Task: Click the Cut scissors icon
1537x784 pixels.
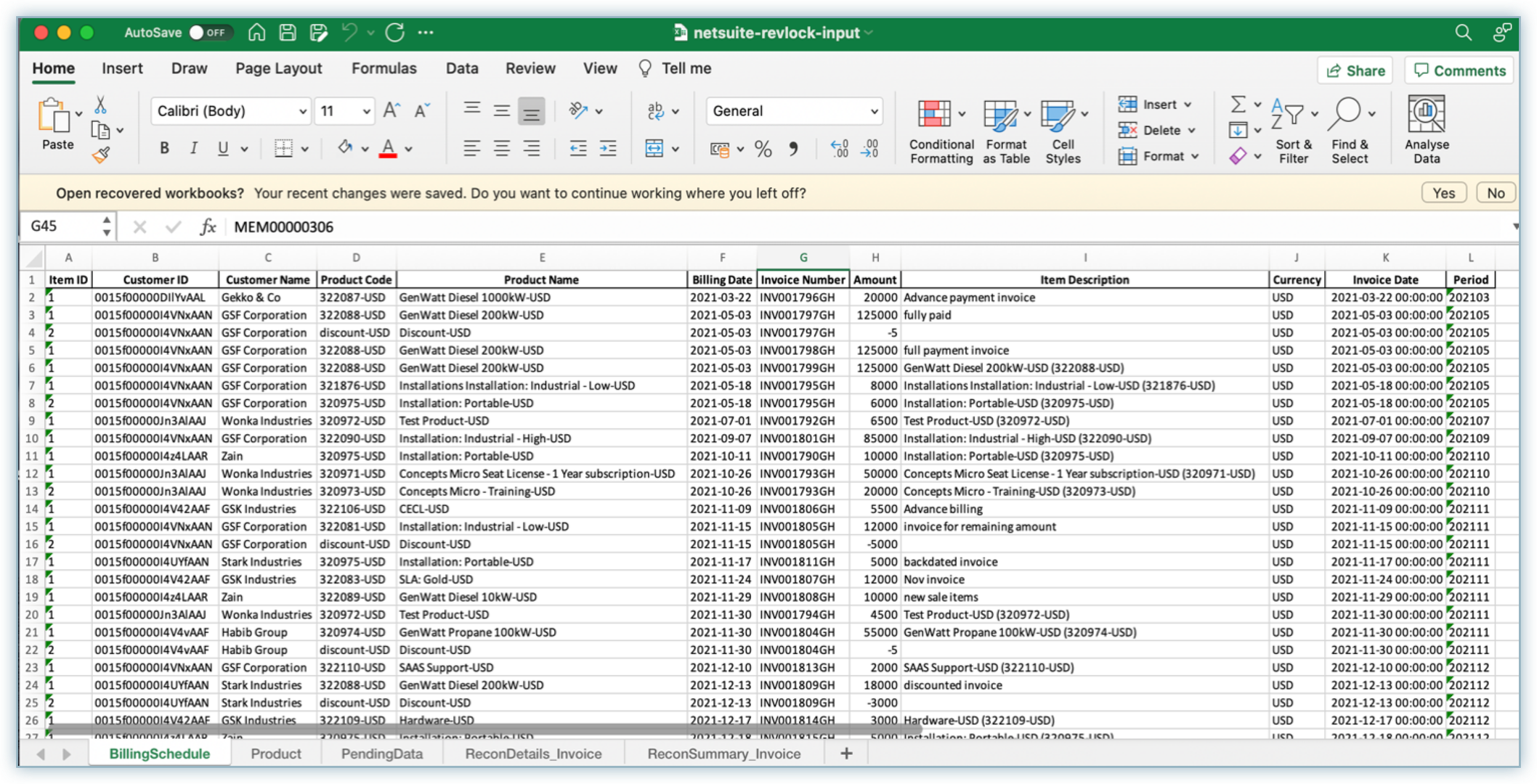Action: 101,106
